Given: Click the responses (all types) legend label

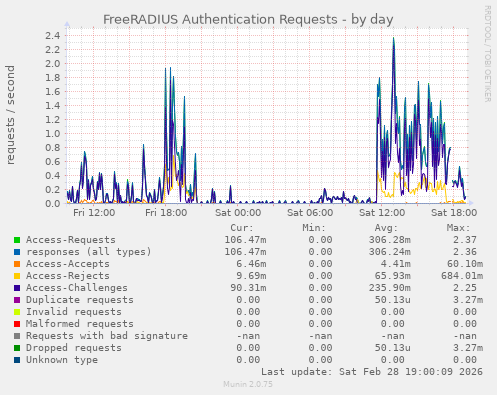Looking at the screenshot, I should tap(89, 252).
